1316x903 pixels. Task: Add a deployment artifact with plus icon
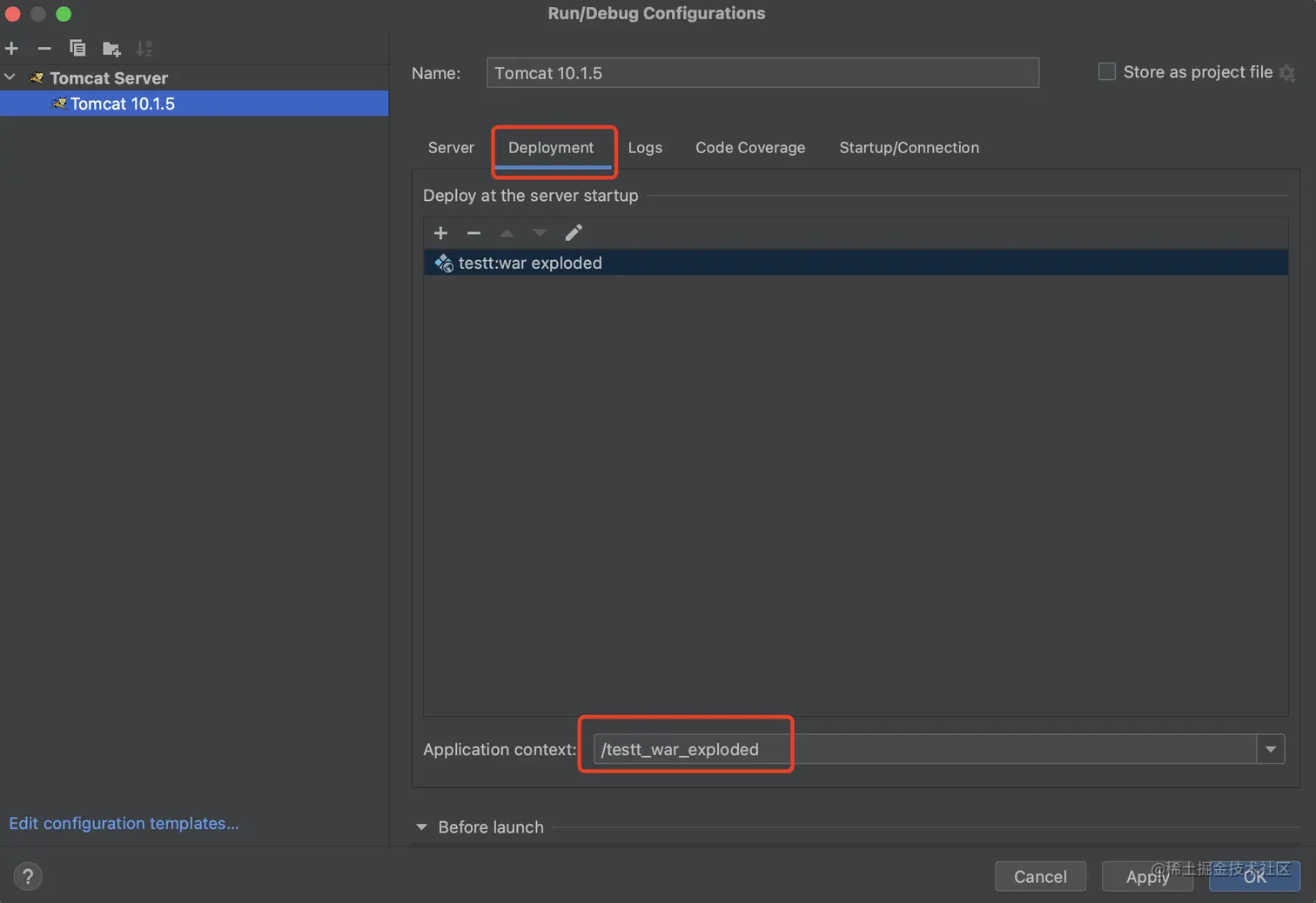point(440,233)
